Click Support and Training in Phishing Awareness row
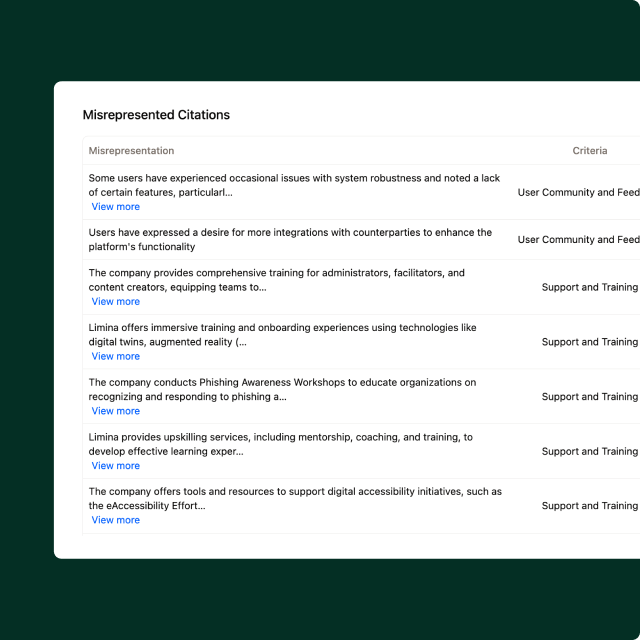 [589, 396]
